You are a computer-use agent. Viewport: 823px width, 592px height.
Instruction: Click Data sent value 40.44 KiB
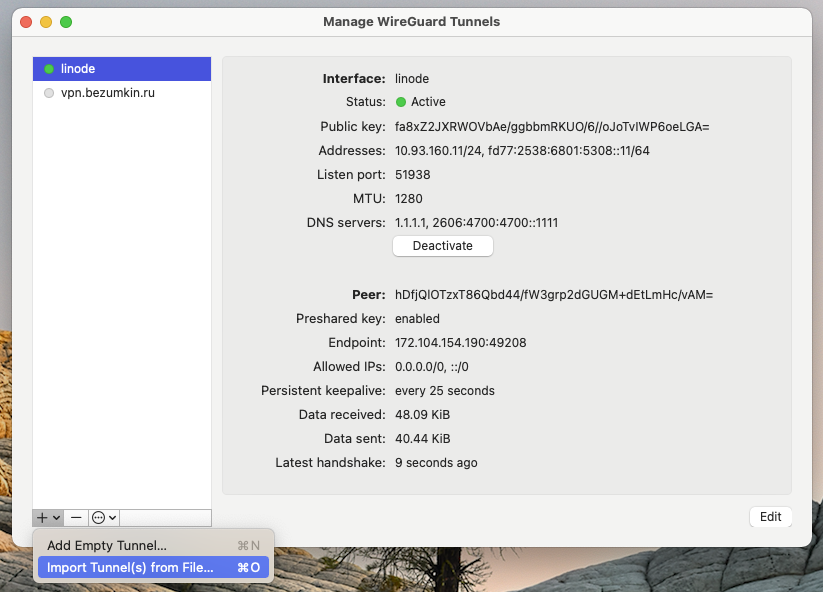(423, 439)
